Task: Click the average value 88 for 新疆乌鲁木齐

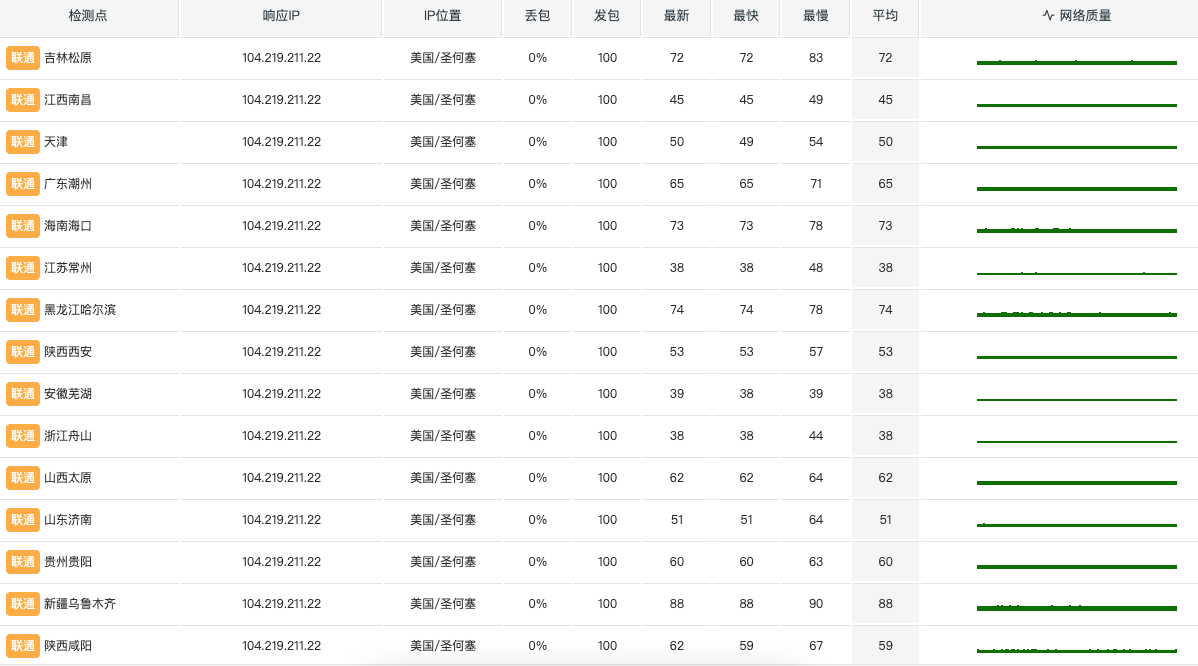Action: pos(885,604)
